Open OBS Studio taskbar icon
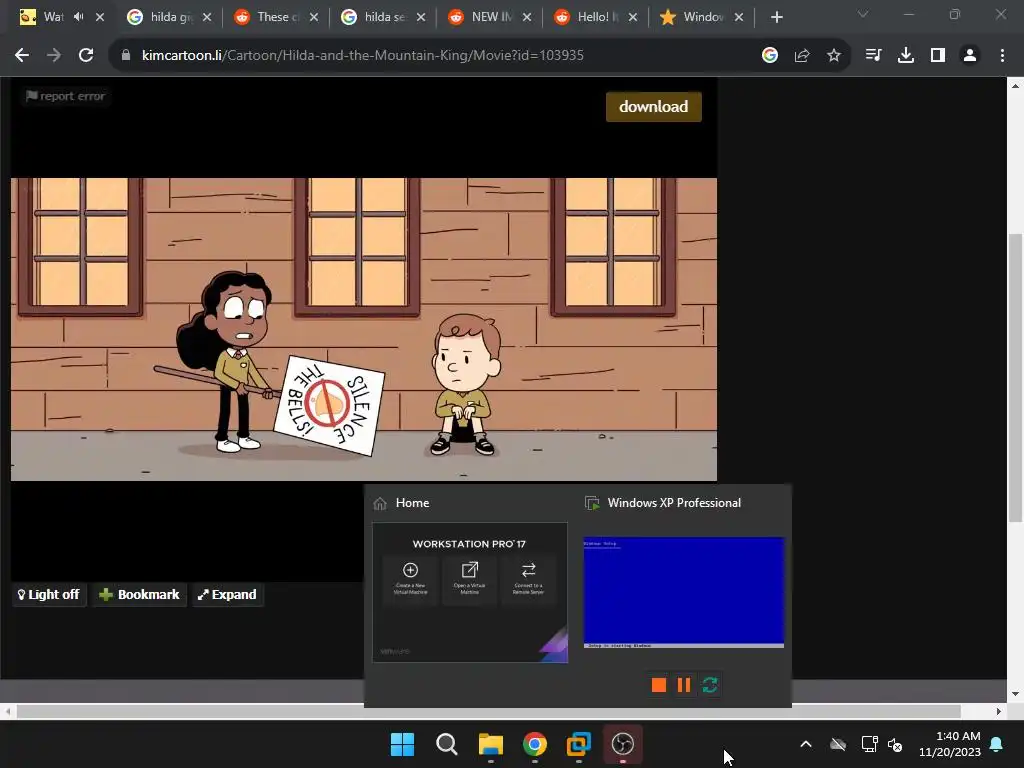Image resolution: width=1024 pixels, height=768 pixels. coord(622,744)
